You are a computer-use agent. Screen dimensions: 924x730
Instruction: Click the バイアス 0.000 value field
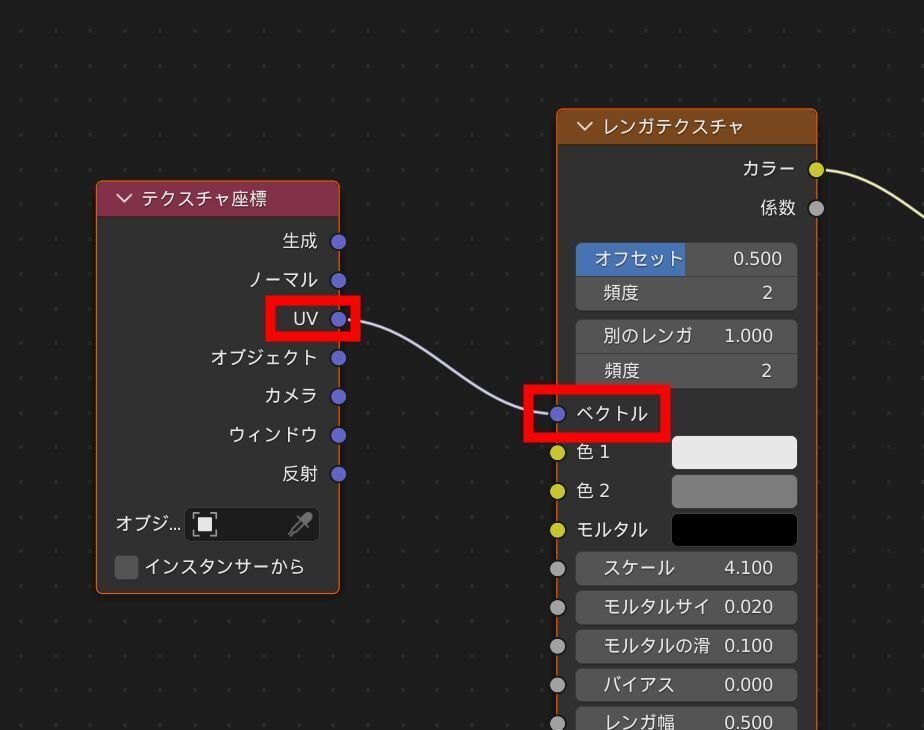click(x=687, y=685)
